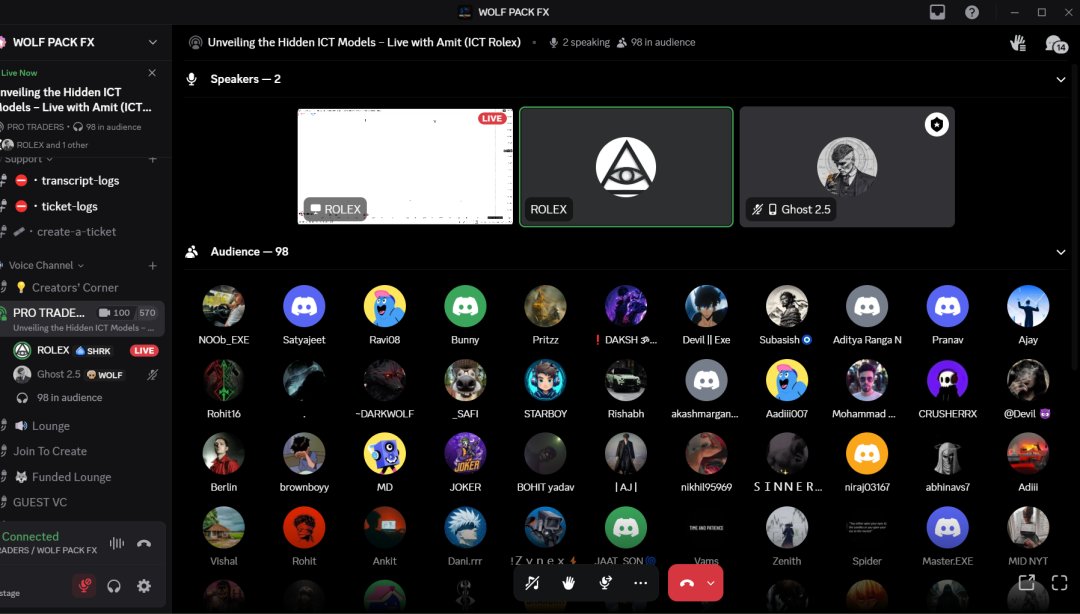Collapse the Voice Channel category

(45, 265)
